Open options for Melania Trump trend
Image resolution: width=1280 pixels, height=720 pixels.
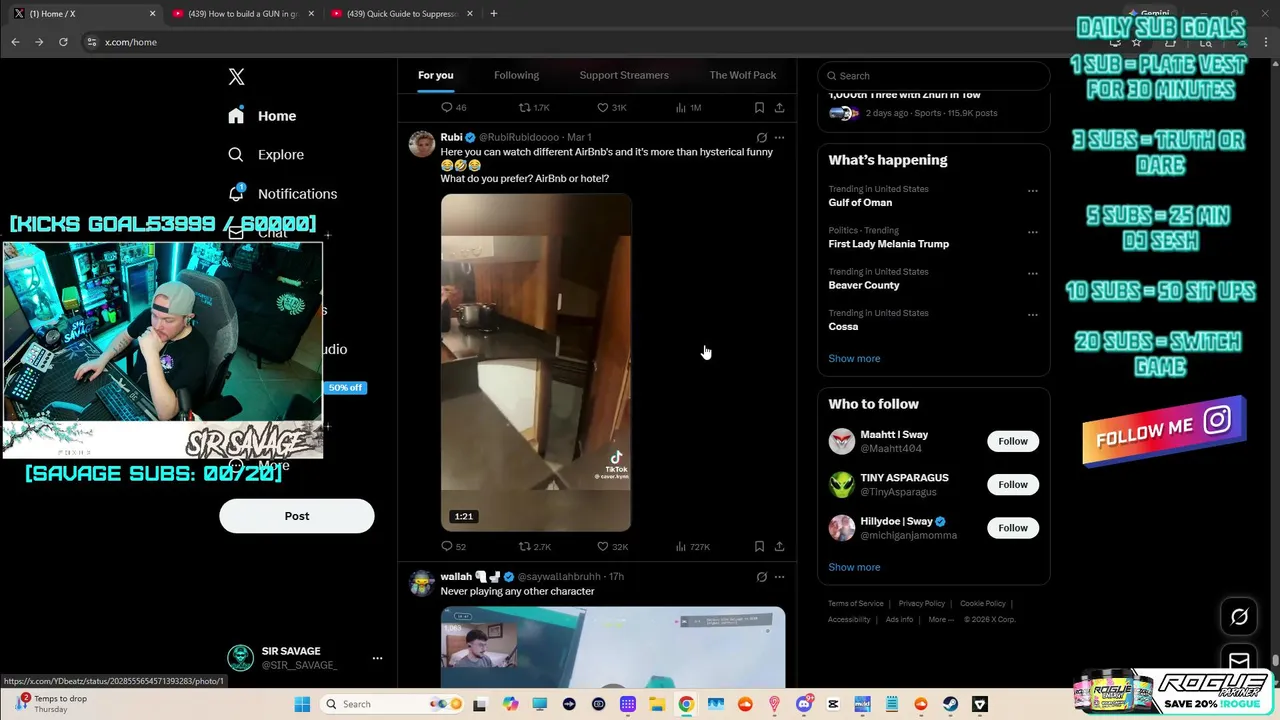pos(1033,232)
